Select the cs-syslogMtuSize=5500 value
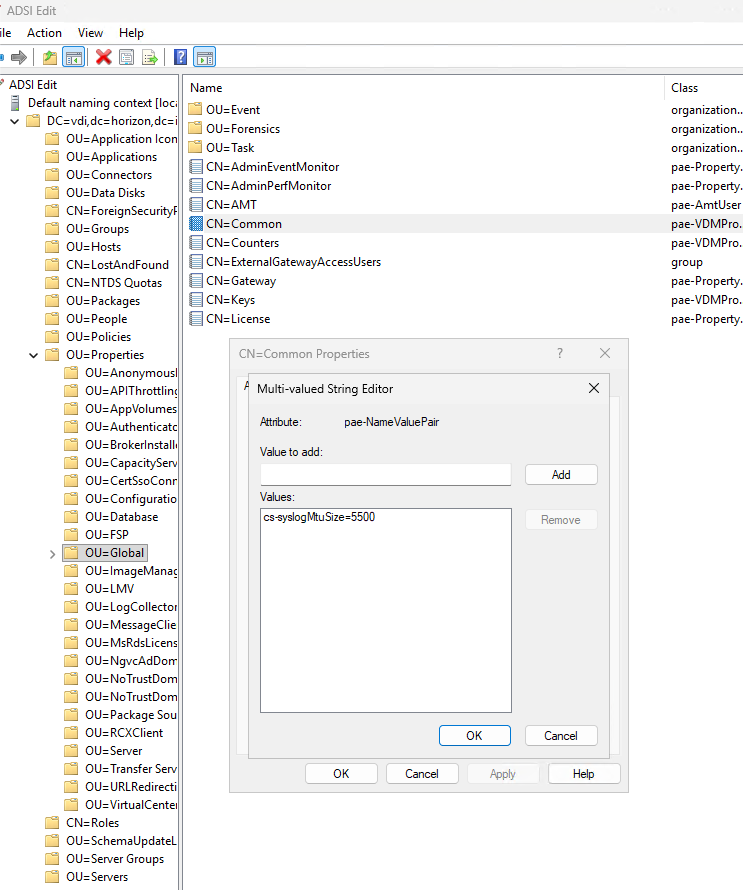The width and height of the screenshot is (743, 890). click(319, 517)
